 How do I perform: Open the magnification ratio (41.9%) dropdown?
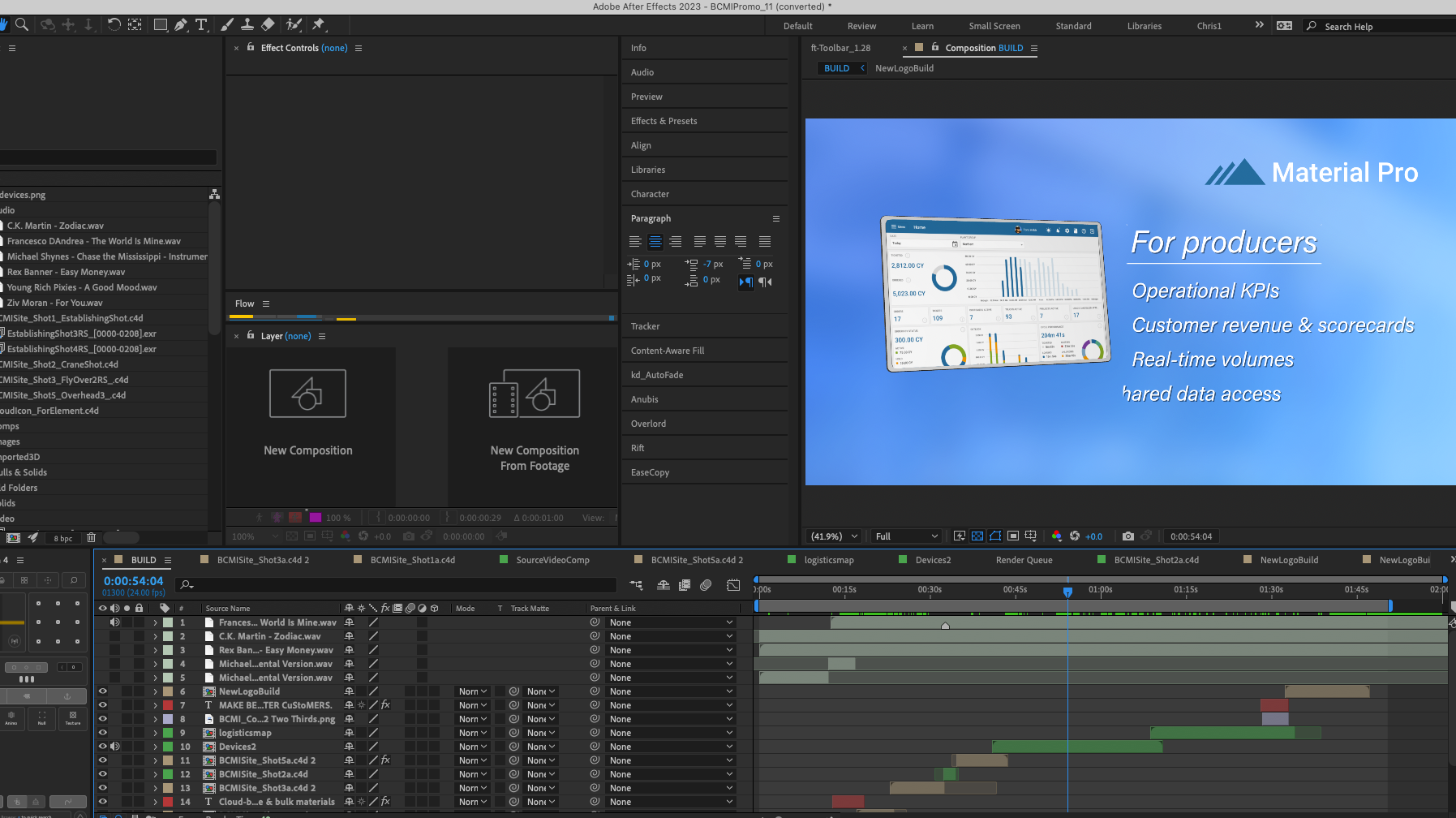click(835, 536)
